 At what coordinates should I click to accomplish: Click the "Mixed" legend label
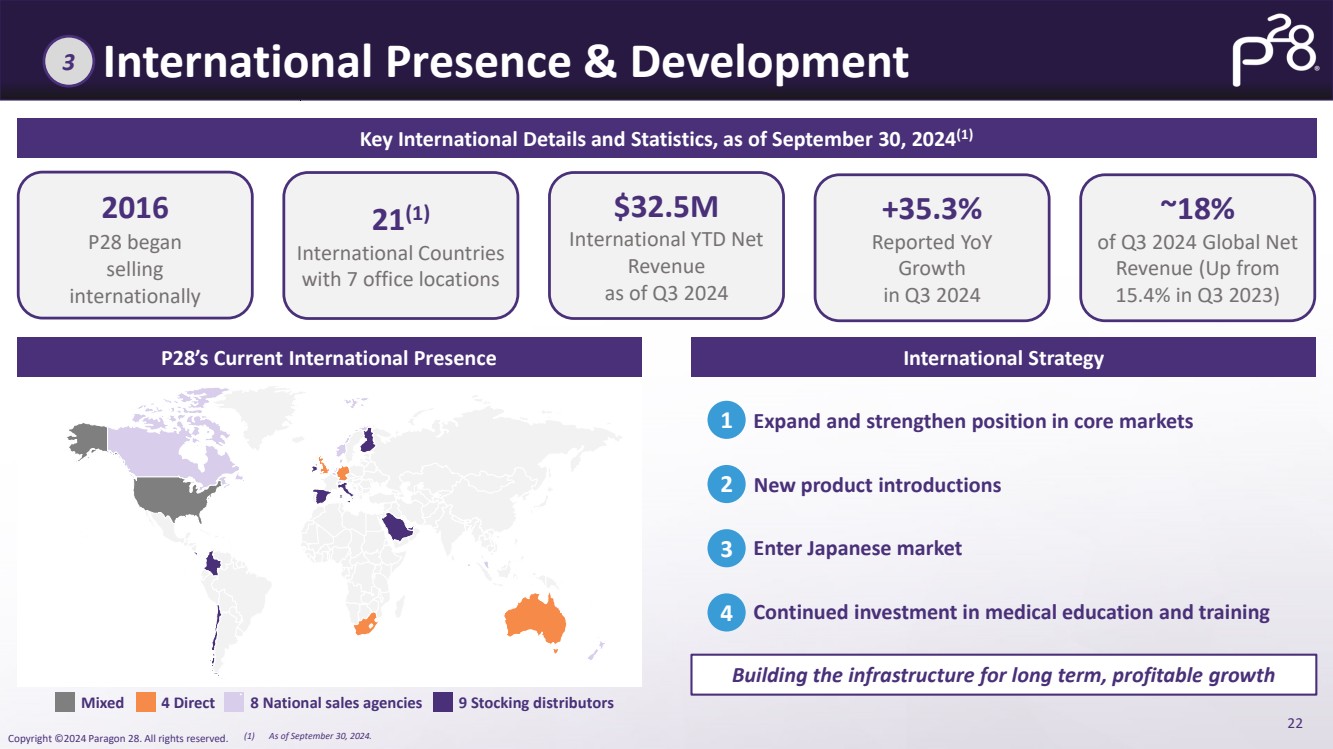pos(102,703)
